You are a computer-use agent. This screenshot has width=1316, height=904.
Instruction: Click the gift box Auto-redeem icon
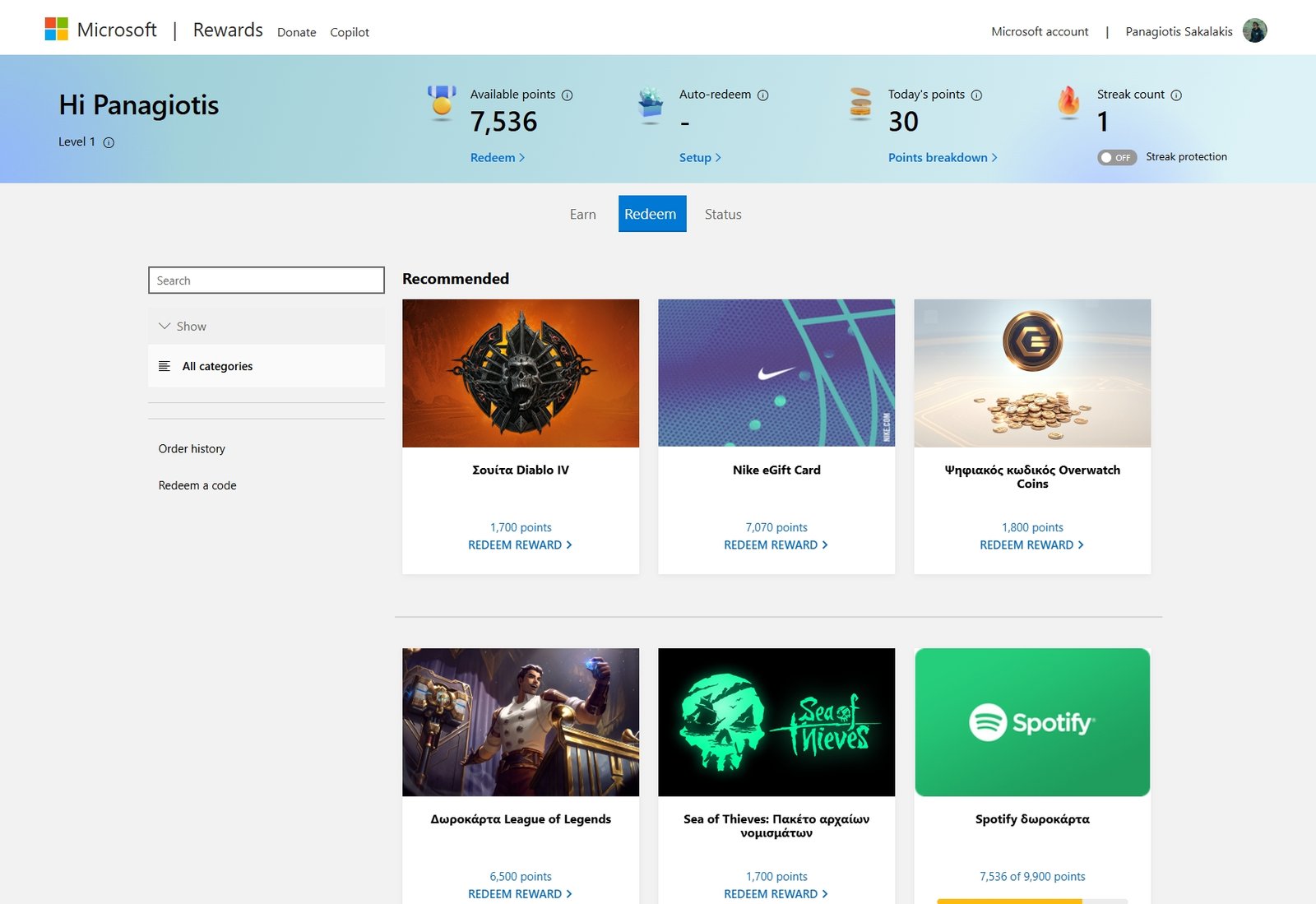(651, 104)
